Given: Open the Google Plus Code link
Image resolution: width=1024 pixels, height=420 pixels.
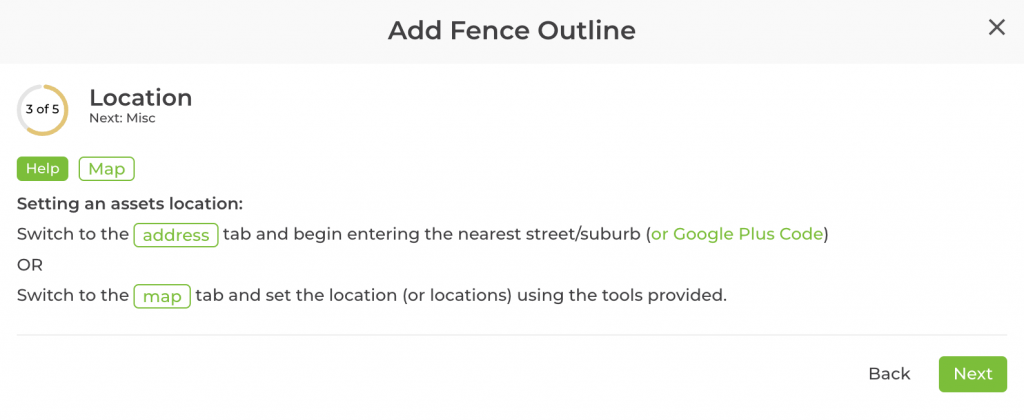Looking at the screenshot, I should coord(739,235).
